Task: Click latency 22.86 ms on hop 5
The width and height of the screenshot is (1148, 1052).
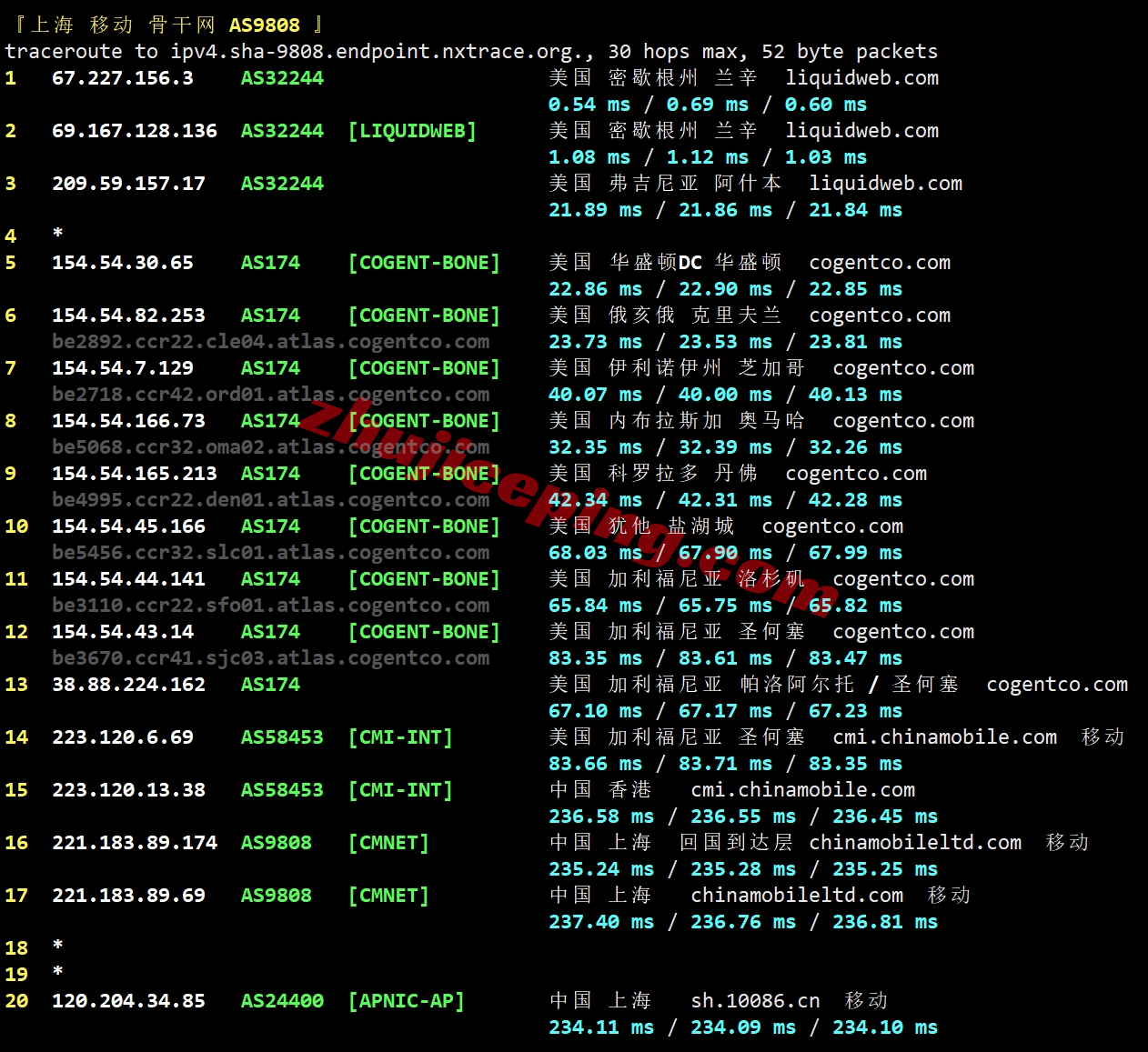Action: 595,289
